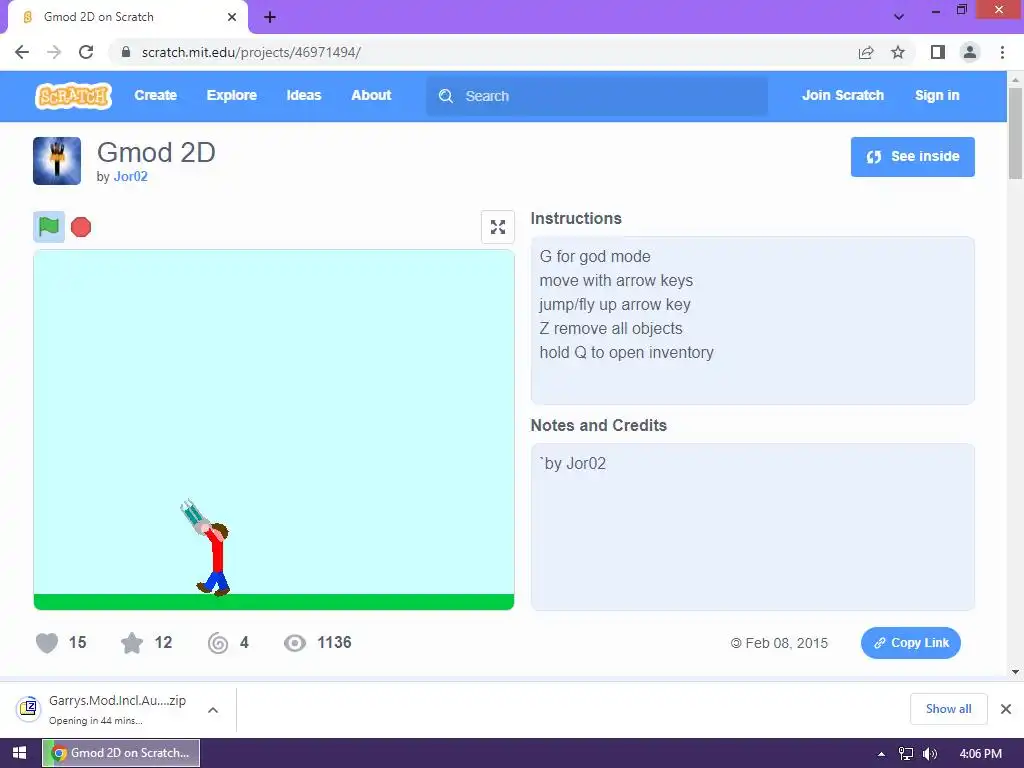Viewport: 1024px width, 768px height.
Task: View remixes via the spiral icon
Action: pyautogui.click(x=218, y=643)
